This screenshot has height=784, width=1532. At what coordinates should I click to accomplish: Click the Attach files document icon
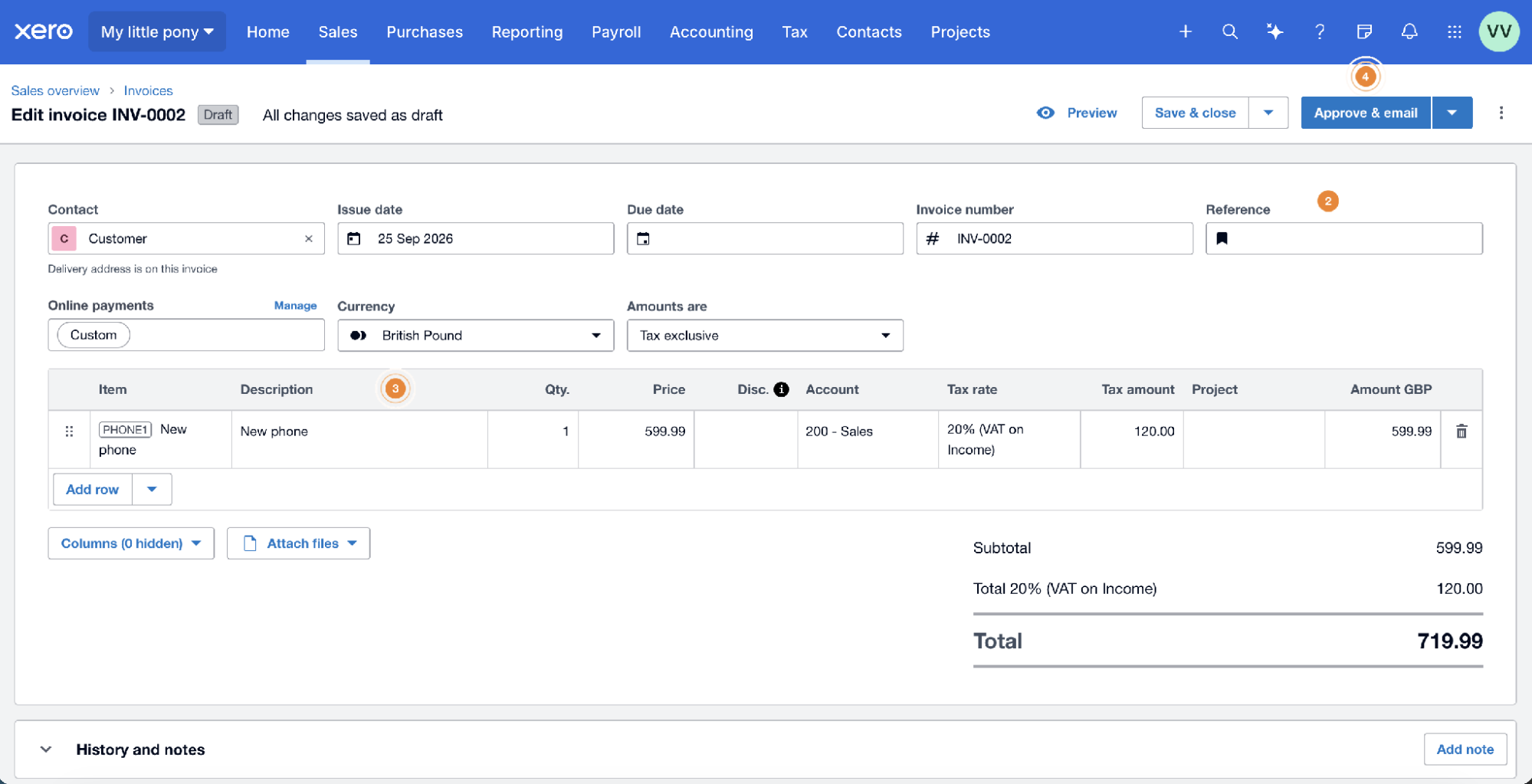coord(249,543)
